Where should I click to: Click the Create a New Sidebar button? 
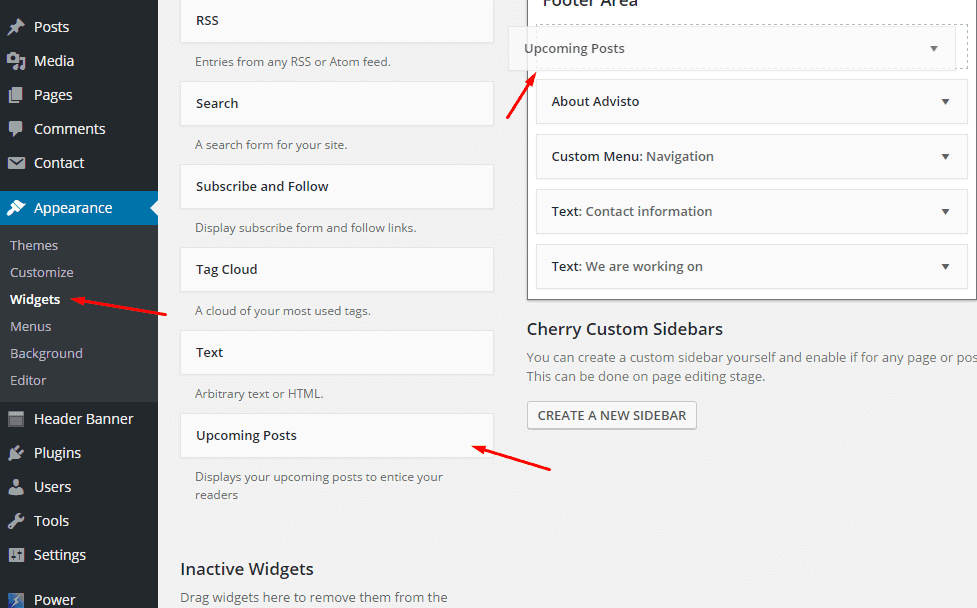[612, 415]
